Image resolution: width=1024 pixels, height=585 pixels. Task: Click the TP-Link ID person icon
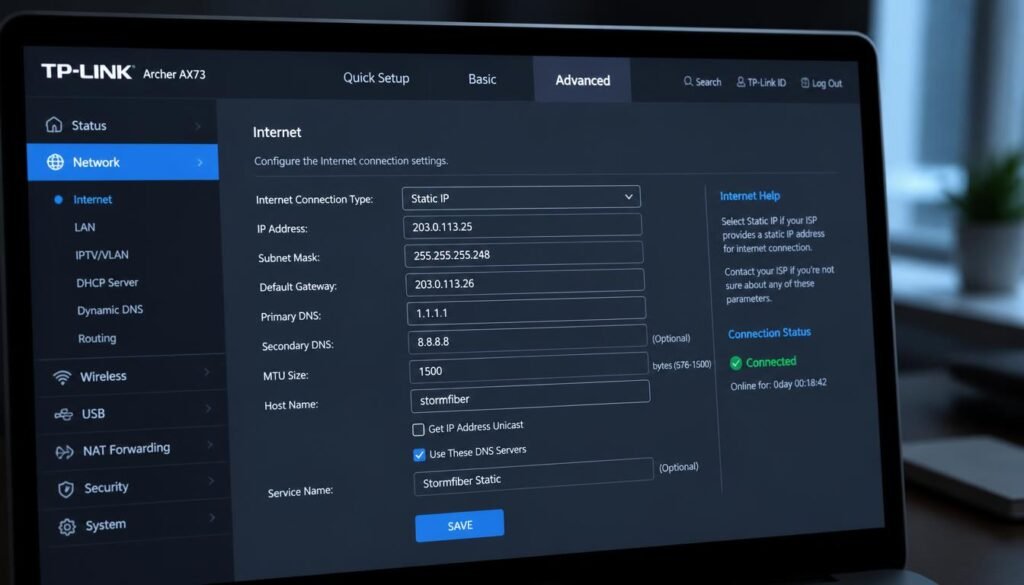tap(741, 82)
